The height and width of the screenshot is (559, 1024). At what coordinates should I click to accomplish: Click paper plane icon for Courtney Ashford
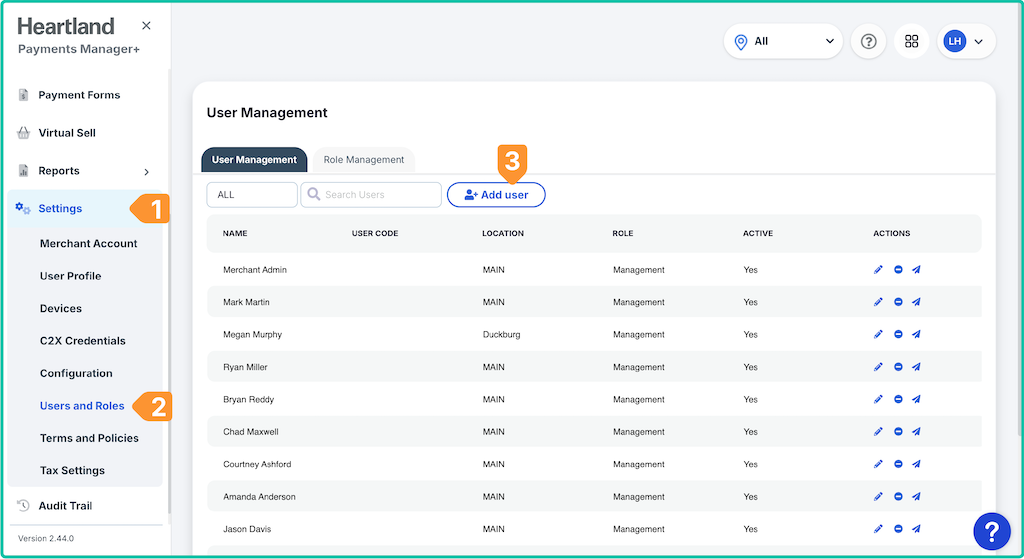pyautogui.click(x=916, y=464)
